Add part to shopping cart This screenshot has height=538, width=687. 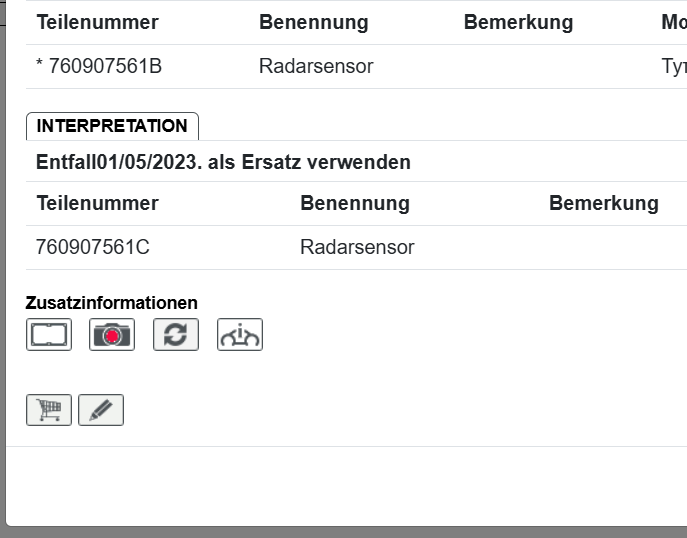click(49, 410)
